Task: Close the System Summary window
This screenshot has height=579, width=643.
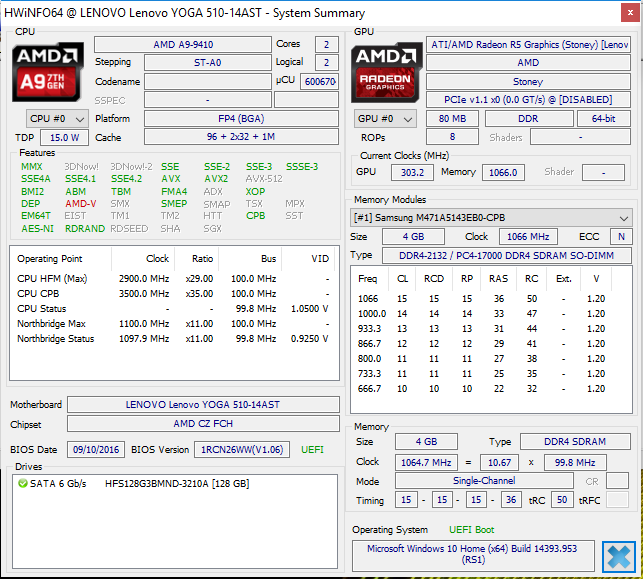Action: click(x=630, y=13)
